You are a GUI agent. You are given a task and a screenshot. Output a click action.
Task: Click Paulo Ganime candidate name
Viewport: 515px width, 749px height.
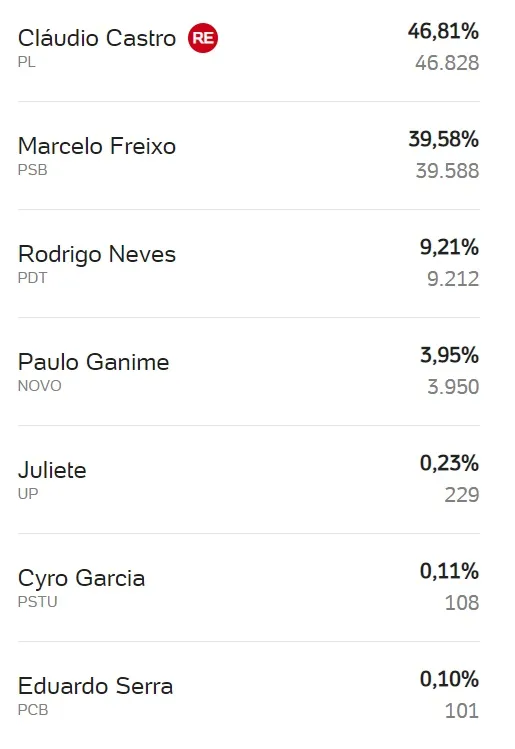94,362
